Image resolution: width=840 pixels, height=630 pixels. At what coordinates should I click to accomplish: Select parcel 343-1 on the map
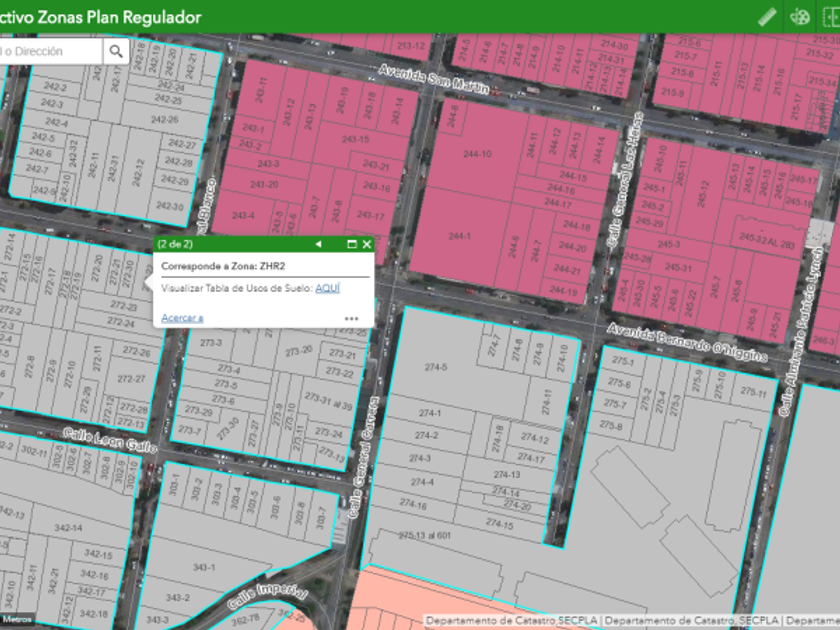[204, 567]
